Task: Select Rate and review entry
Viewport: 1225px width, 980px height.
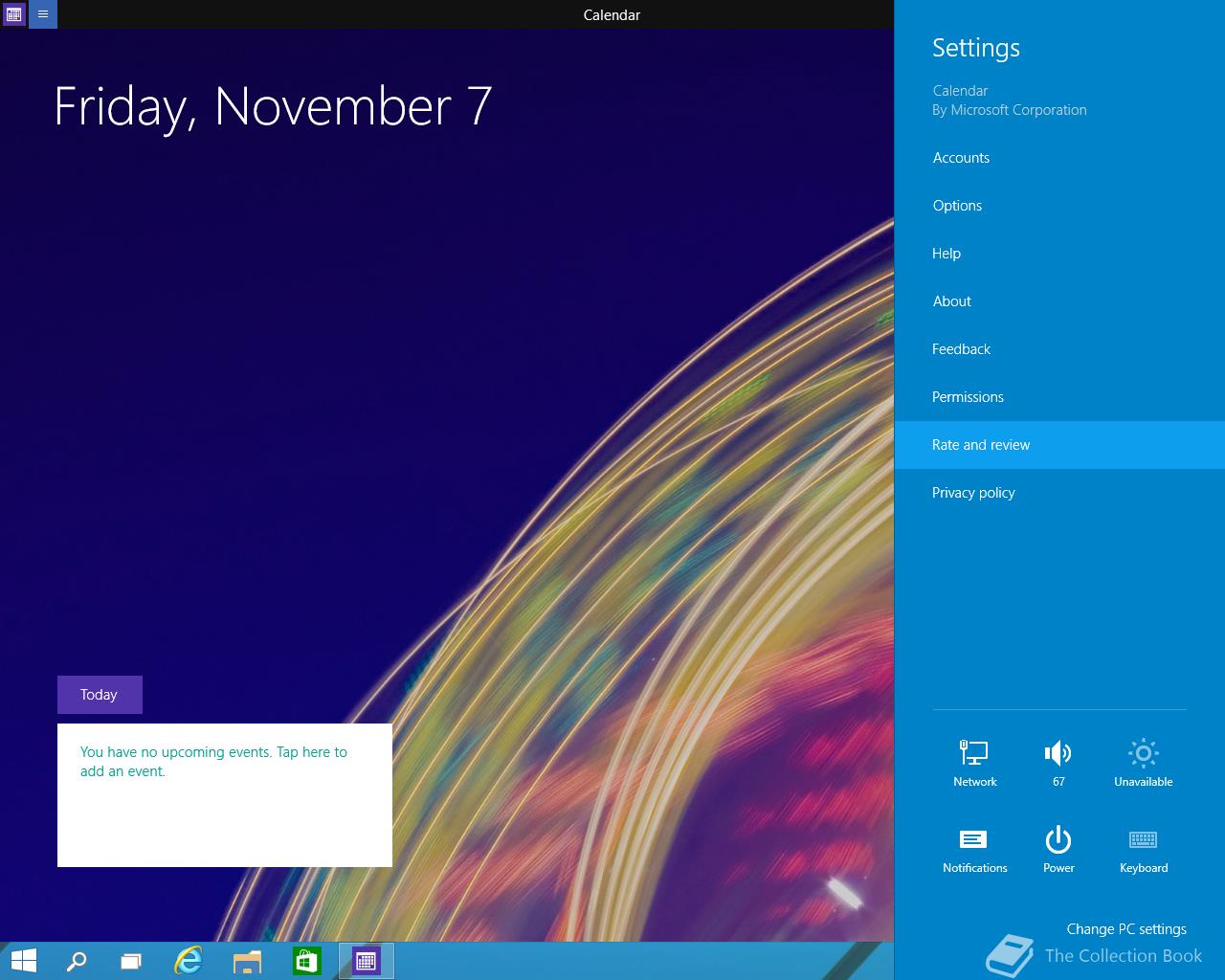Action: [1059, 445]
